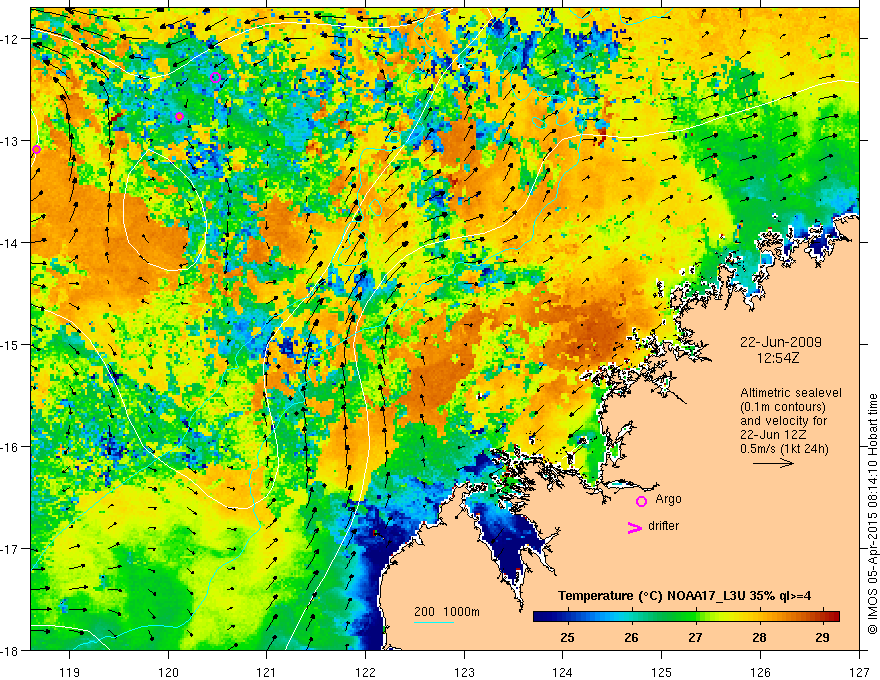Click the '120' longitude axis label
880x680 pixels.
coord(168,672)
